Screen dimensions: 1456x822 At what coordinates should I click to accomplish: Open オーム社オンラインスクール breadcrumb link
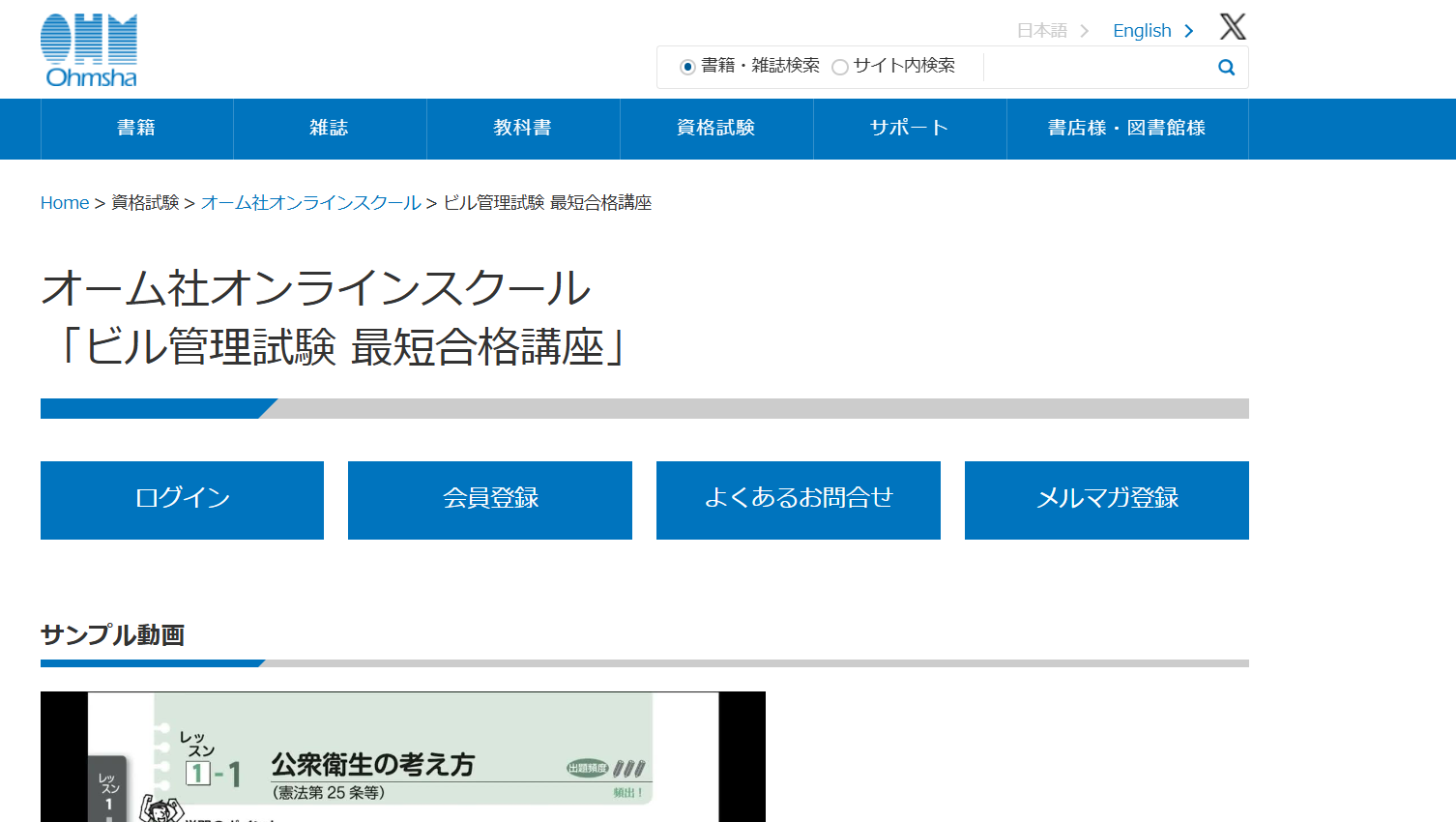pos(311,203)
